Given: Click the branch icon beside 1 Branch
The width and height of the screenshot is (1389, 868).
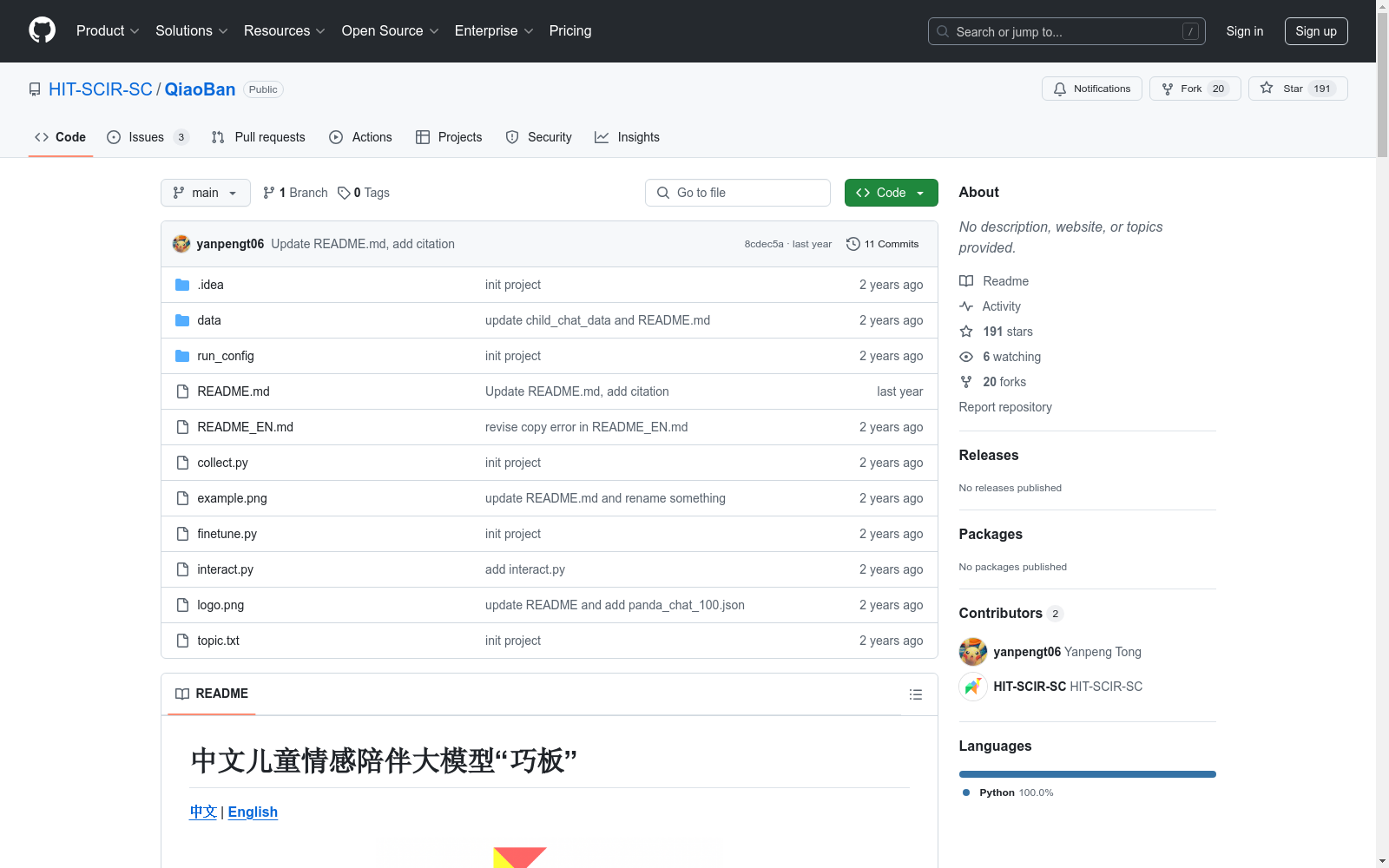Looking at the screenshot, I should (269, 193).
